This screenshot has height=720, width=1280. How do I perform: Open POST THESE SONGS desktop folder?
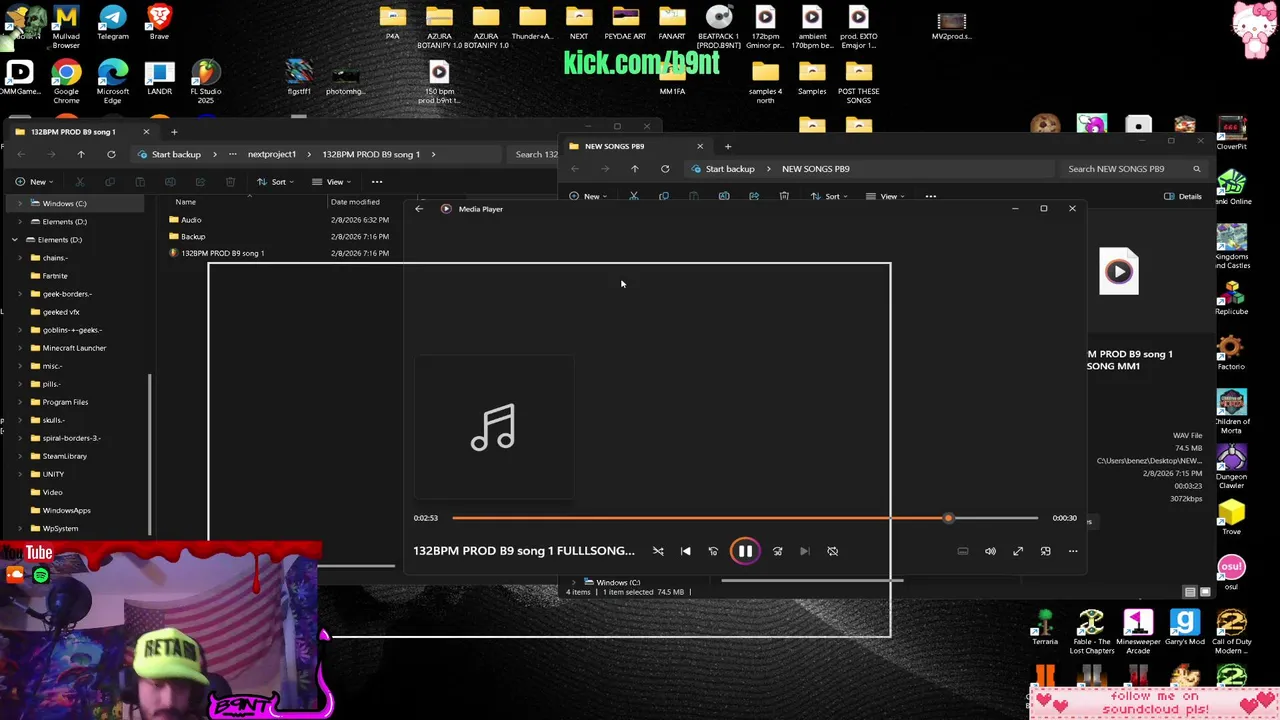point(858,82)
